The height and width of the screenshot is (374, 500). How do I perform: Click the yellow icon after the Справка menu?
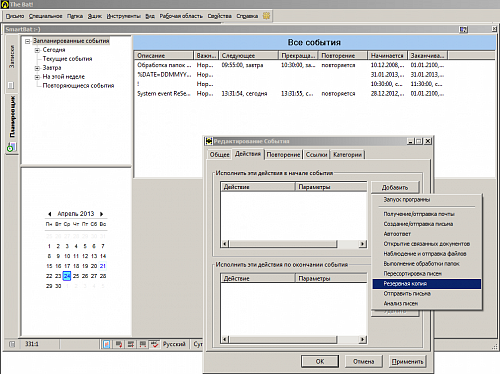click(x=266, y=16)
